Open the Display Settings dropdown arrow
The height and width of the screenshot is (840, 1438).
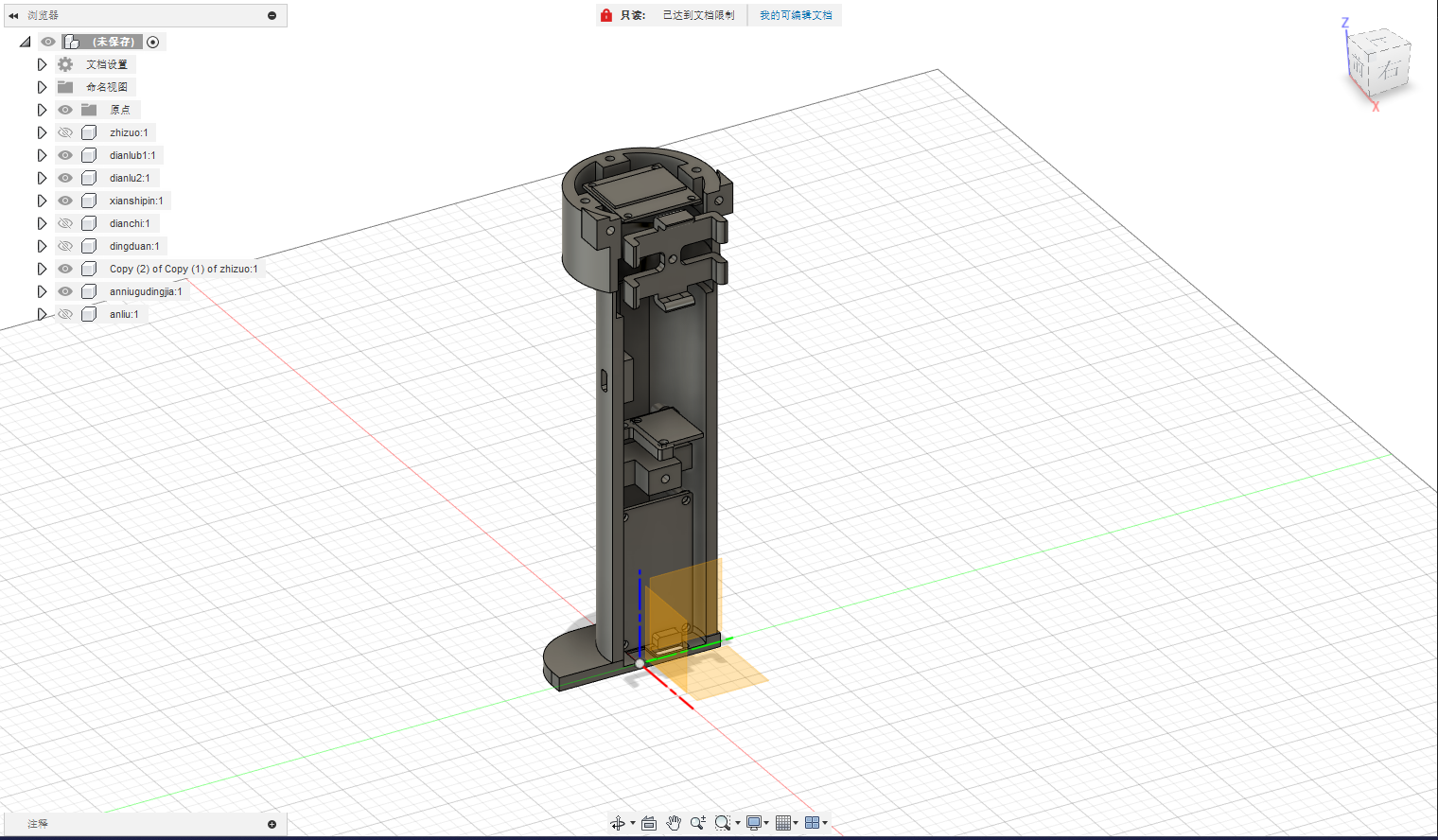[766, 823]
